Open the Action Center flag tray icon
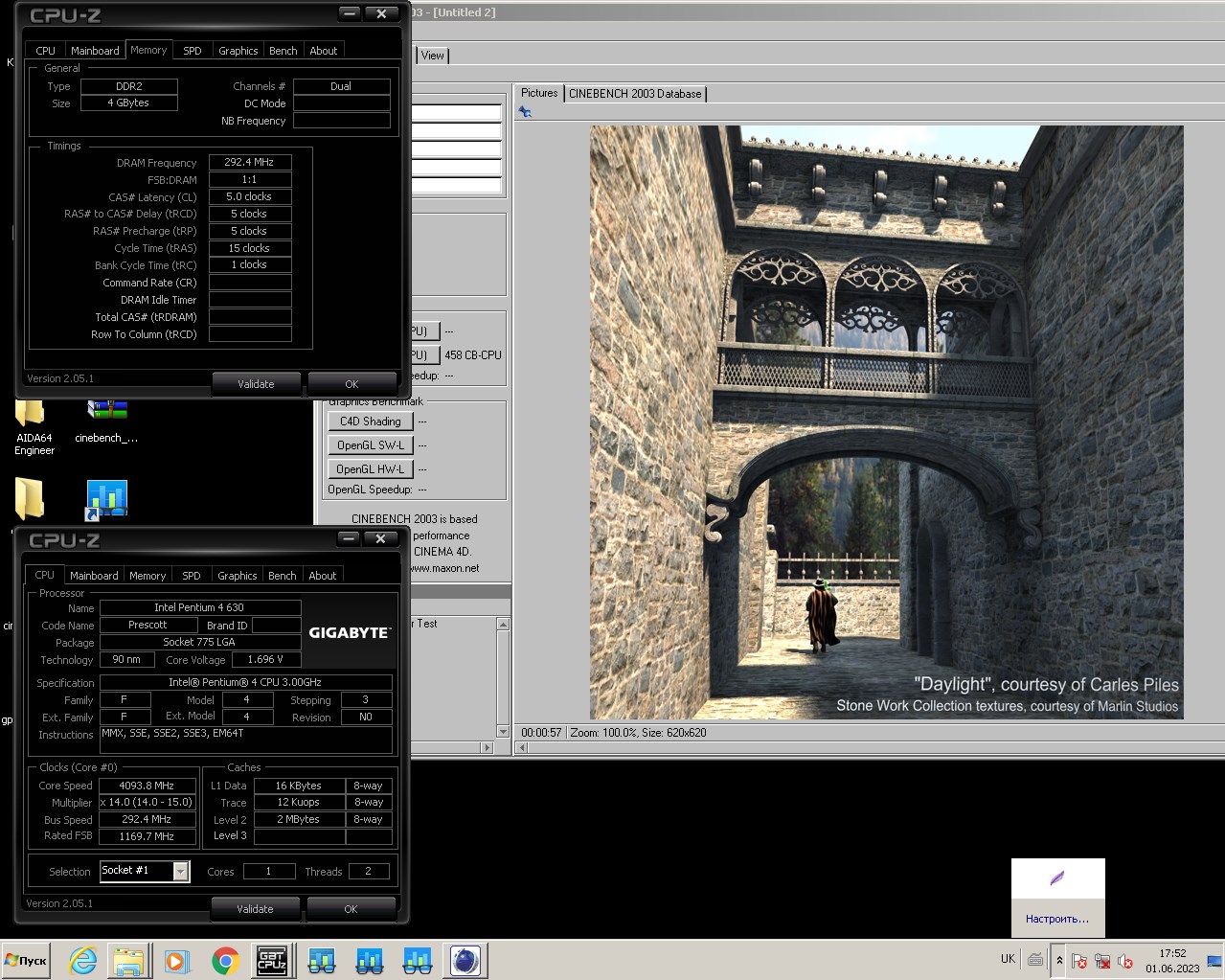The image size is (1225, 980). pyautogui.click(x=1079, y=961)
